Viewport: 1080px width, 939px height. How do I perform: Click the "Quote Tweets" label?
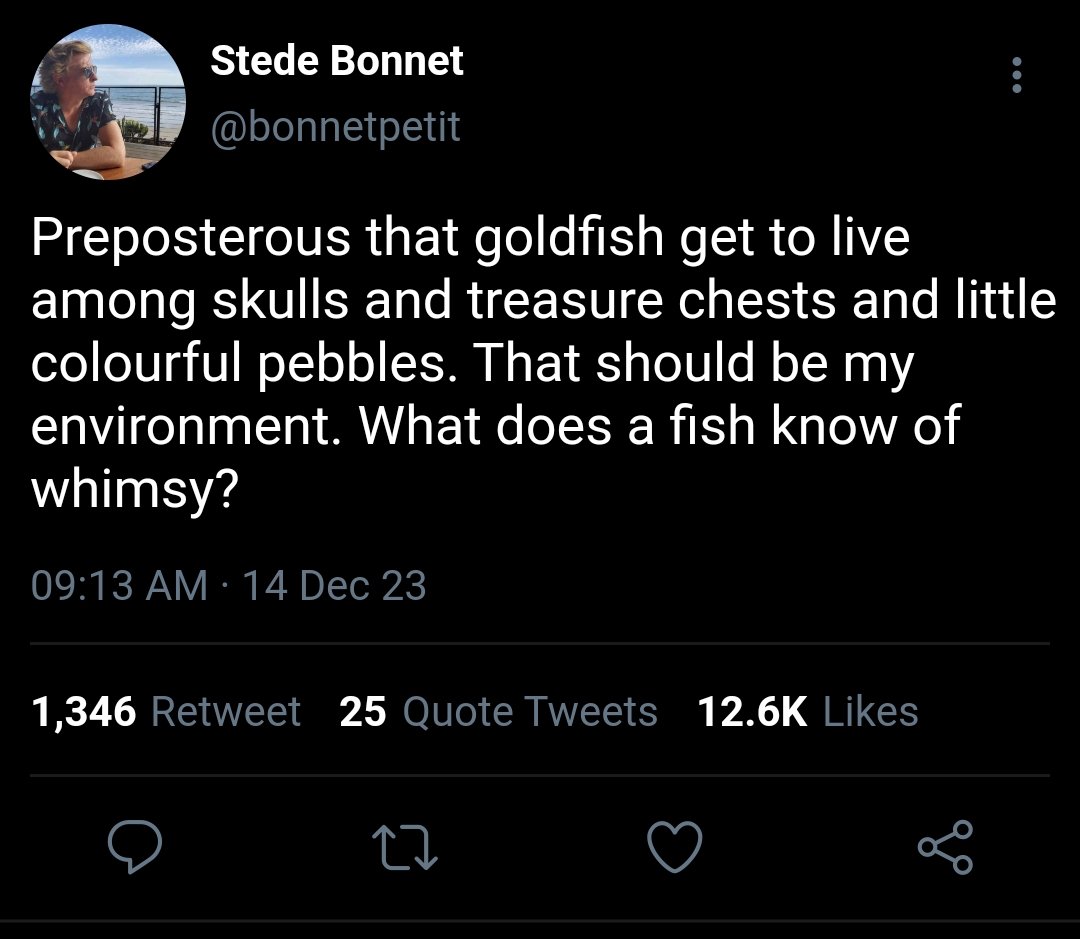(x=530, y=712)
